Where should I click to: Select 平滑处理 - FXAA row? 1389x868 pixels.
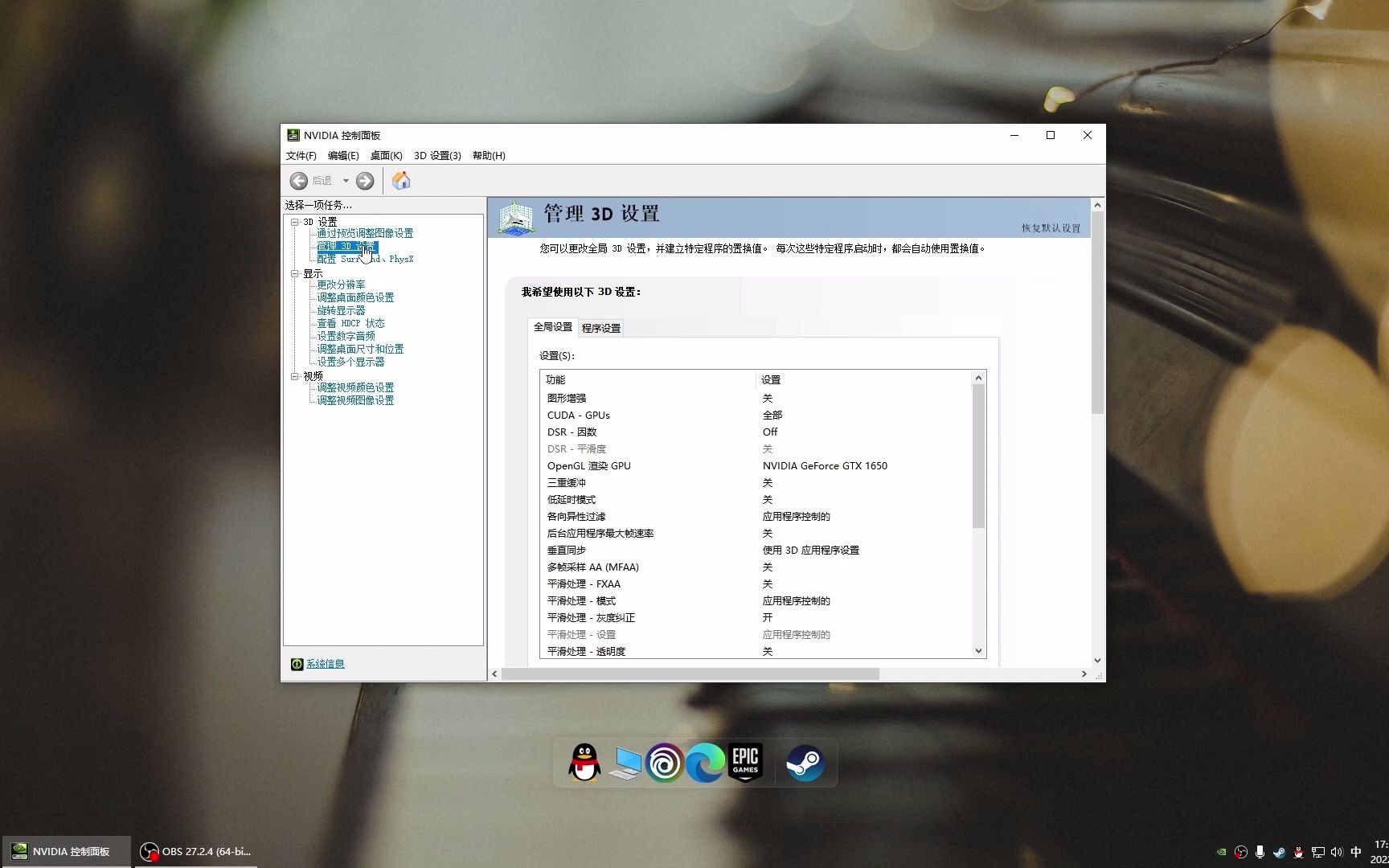click(756, 584)
